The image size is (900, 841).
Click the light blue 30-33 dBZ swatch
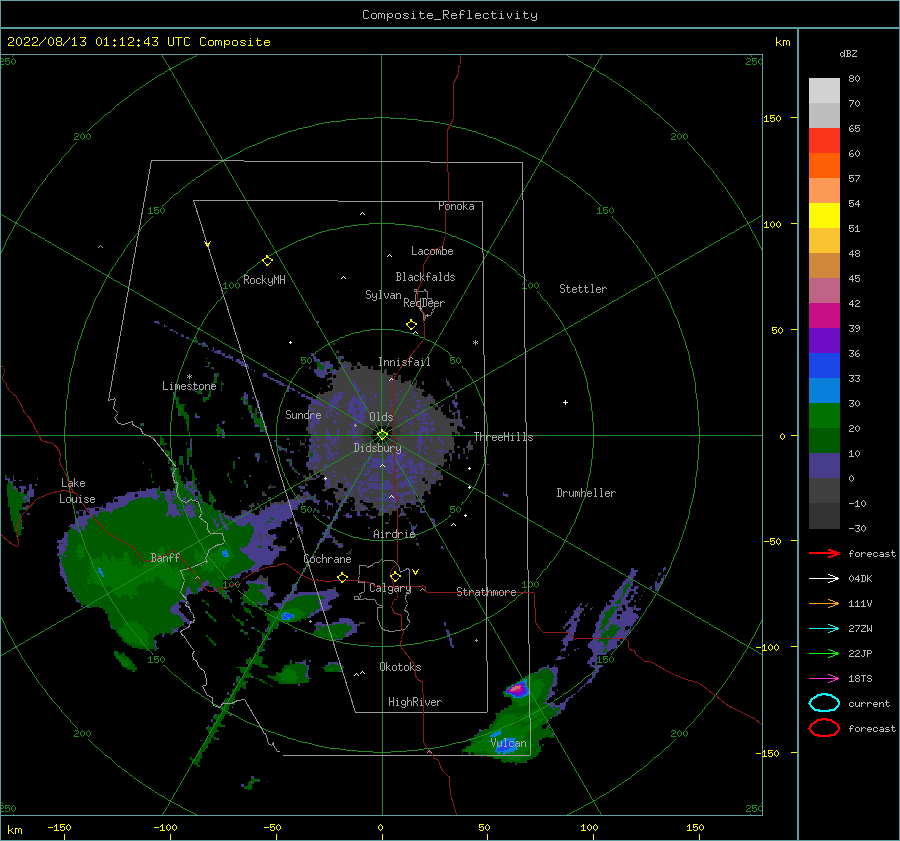click(824, 390)
